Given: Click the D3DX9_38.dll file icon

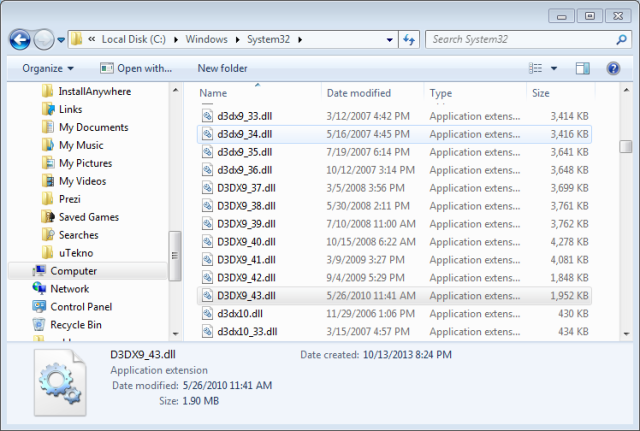Looking at the screenshot, I should point(208,206).
